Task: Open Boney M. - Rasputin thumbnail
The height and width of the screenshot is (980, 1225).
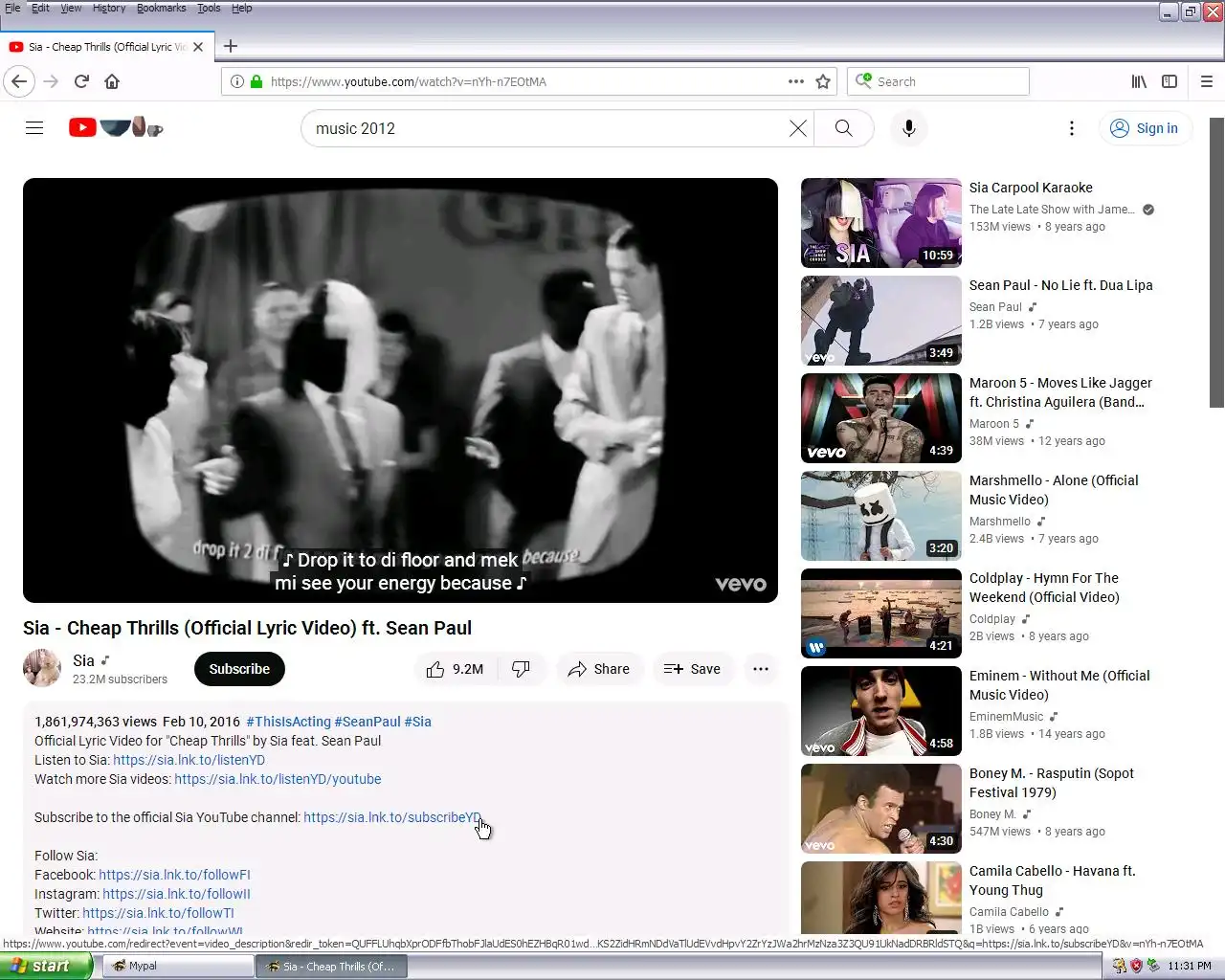Action: pos(880,809)
